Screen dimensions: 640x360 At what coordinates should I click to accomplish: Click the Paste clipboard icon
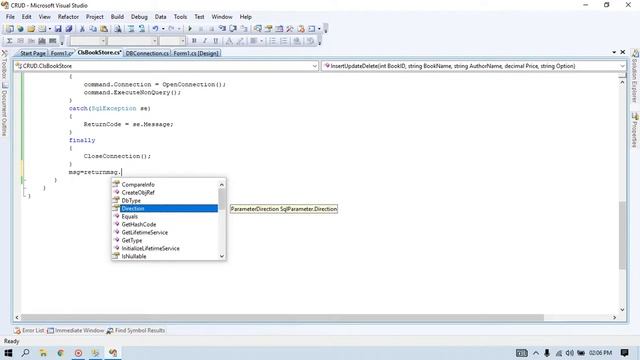(104, 29)
